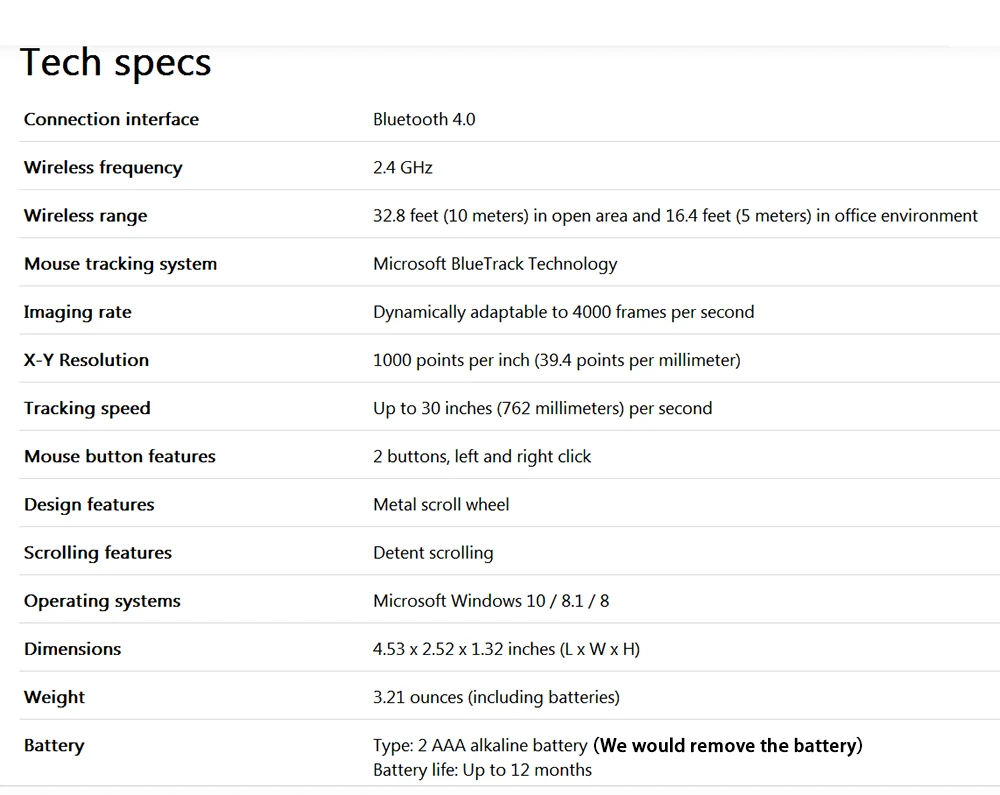Viewport: 1000px width, 795px height.
Task: Select the Wireless frequency row label
Action: pyautogui.click(x=103, y=168)
